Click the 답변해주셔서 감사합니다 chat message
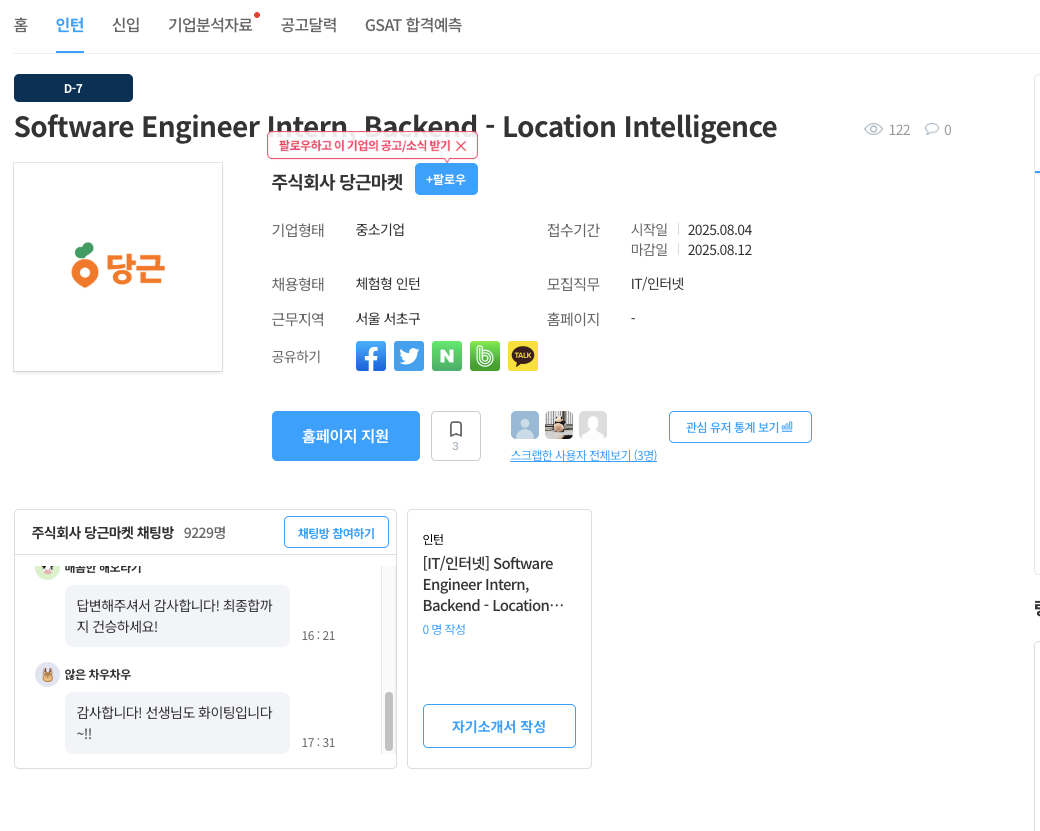 177,615
